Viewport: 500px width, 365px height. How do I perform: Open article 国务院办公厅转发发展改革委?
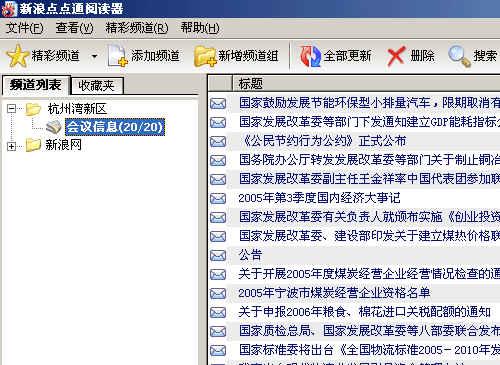point(369,160)
